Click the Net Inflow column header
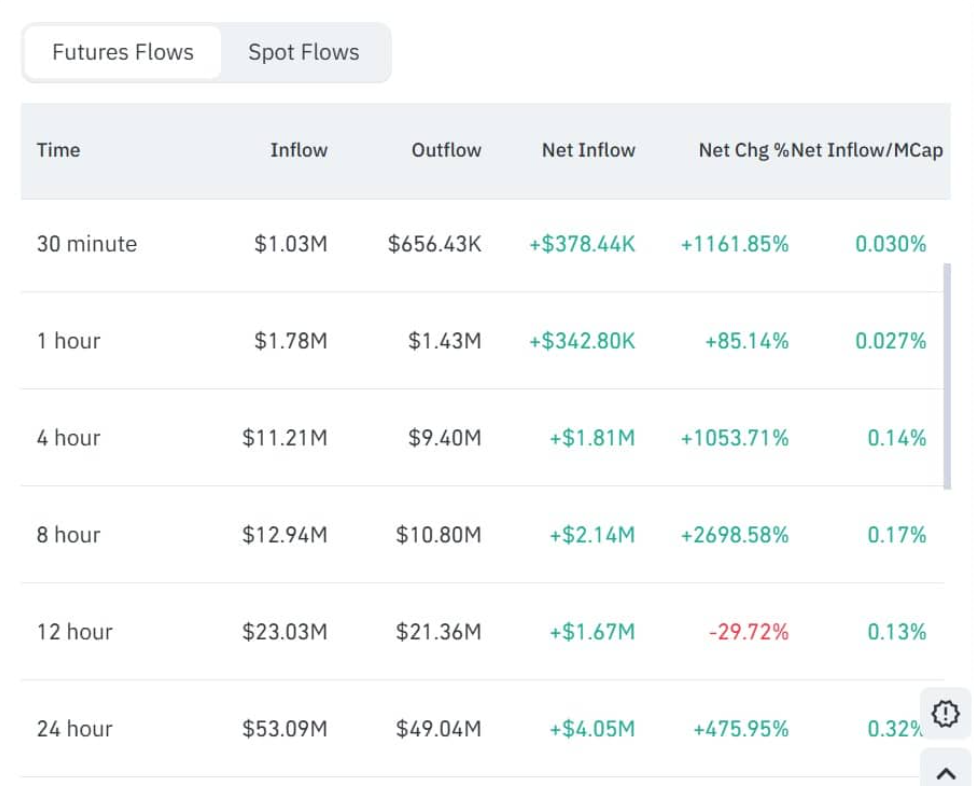 point(588,150)
